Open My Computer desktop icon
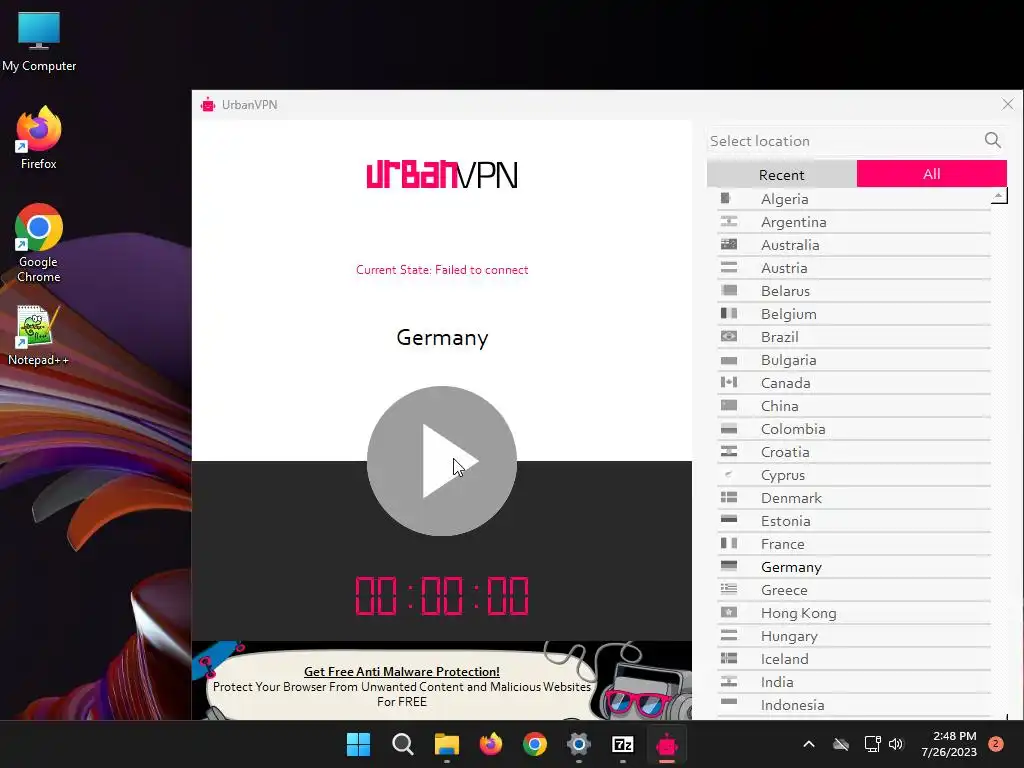 coord(39,42)
